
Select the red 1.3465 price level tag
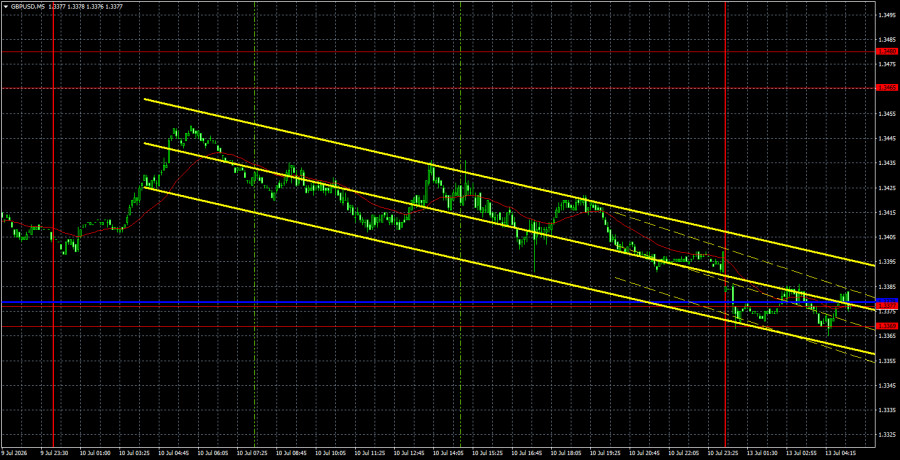pos(887,88)
